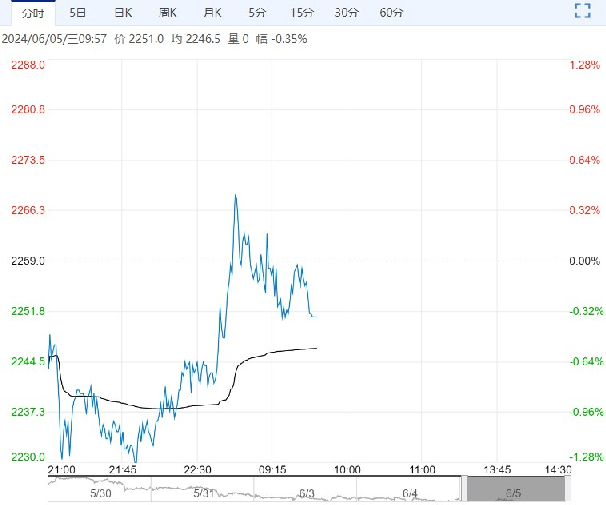Click the 6/3 date on the timeline navigator
This screenshot has height=505, width=606.
pyautogui.click(x=307, y=493)
